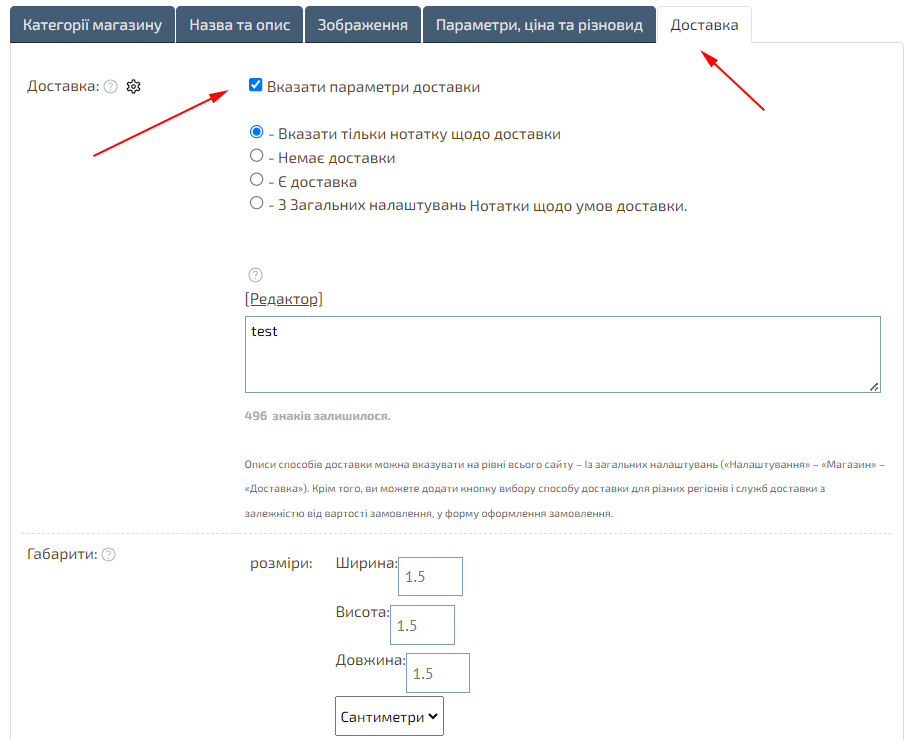Click inside the delivery note text area
Viewport: 912px width, 740px height.
click(562, 355)
